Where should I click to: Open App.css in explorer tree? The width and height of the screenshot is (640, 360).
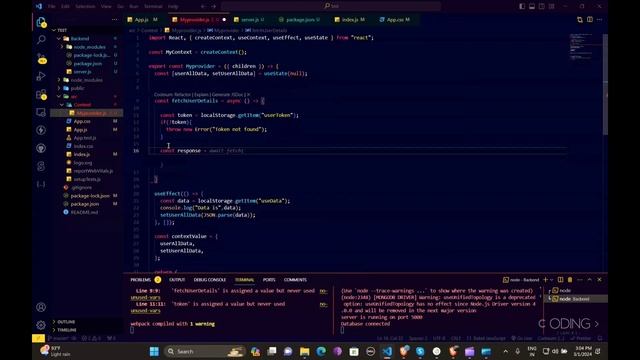82,121
